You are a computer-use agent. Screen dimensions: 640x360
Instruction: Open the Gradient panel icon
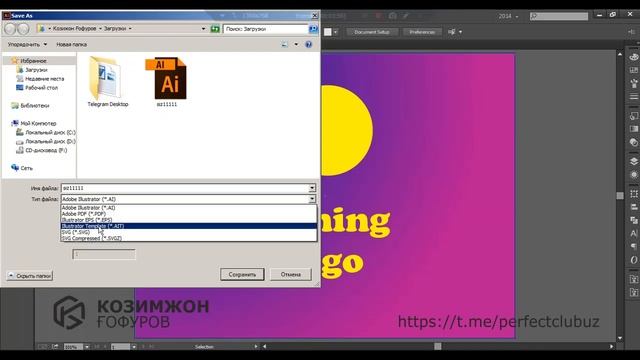pos(633,129)
